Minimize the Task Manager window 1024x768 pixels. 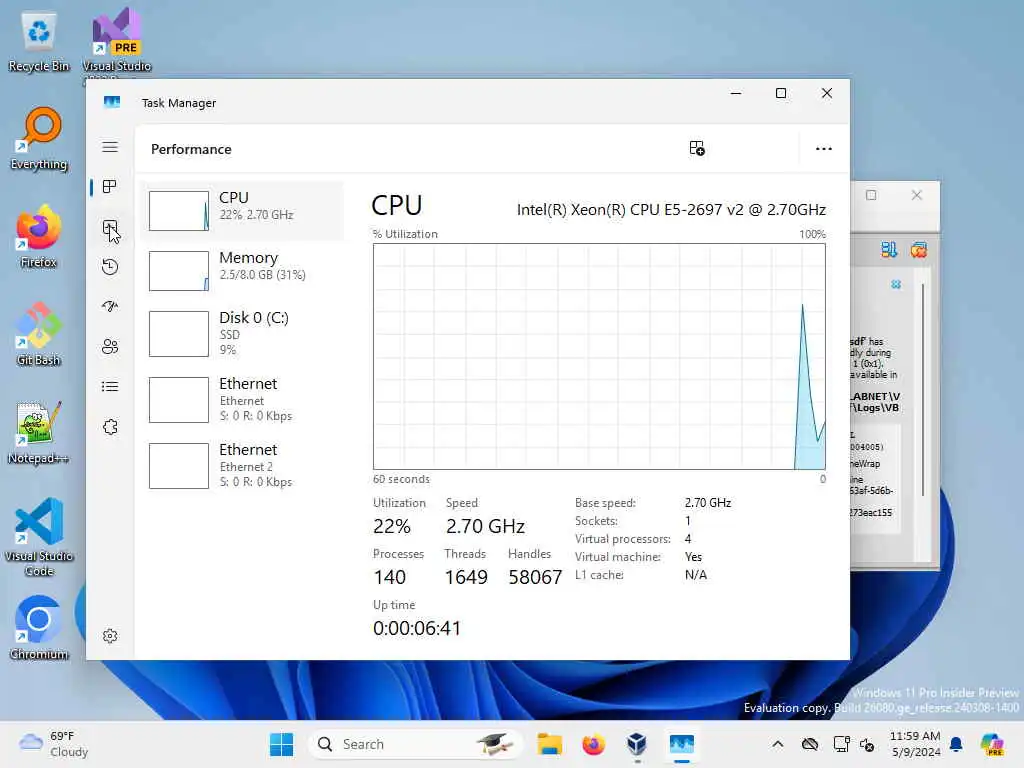735,93
